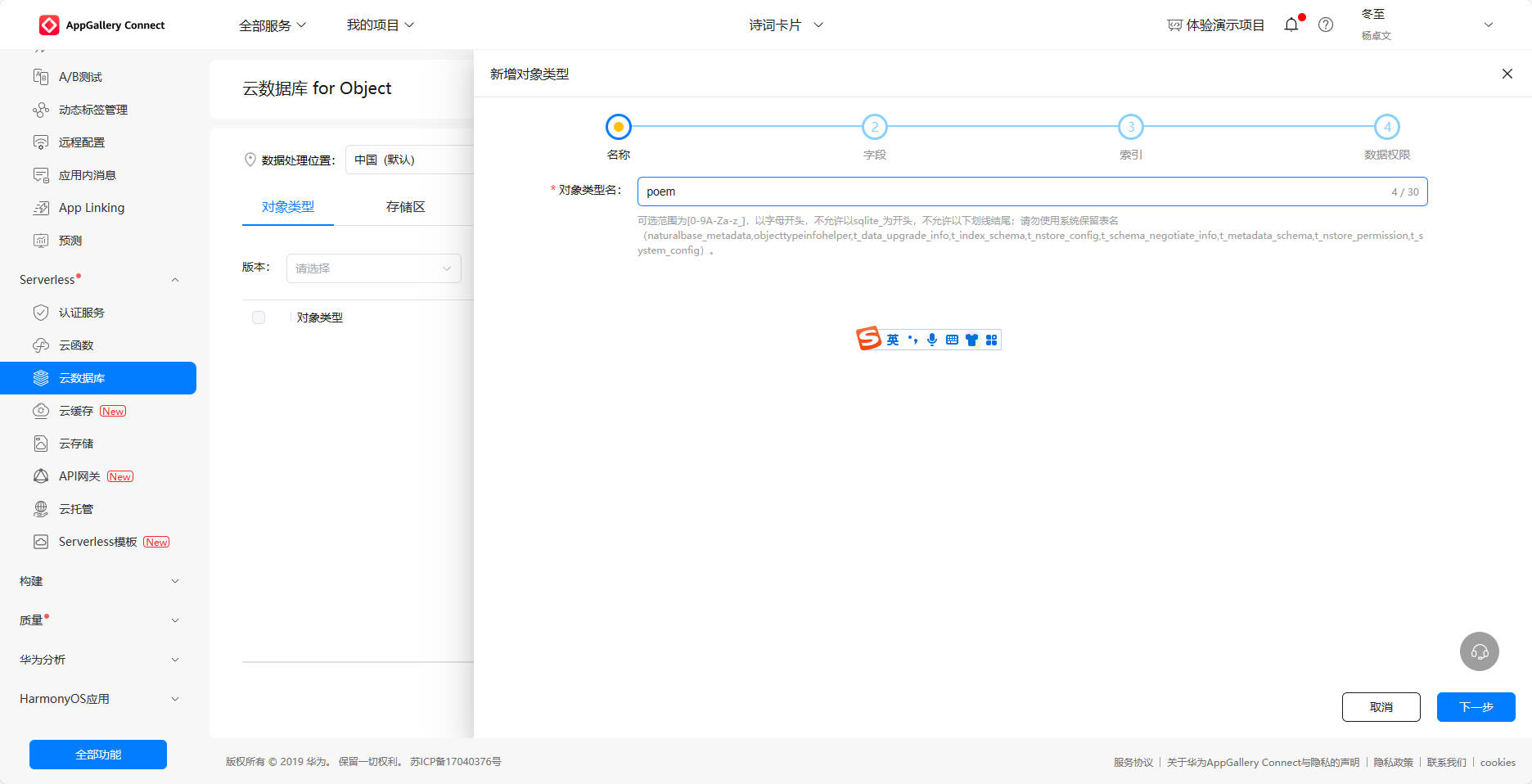Click the Serverless模板 sidebar icon
The image size is (1532, 784).
pyautogui.click(x=41, y=542)
